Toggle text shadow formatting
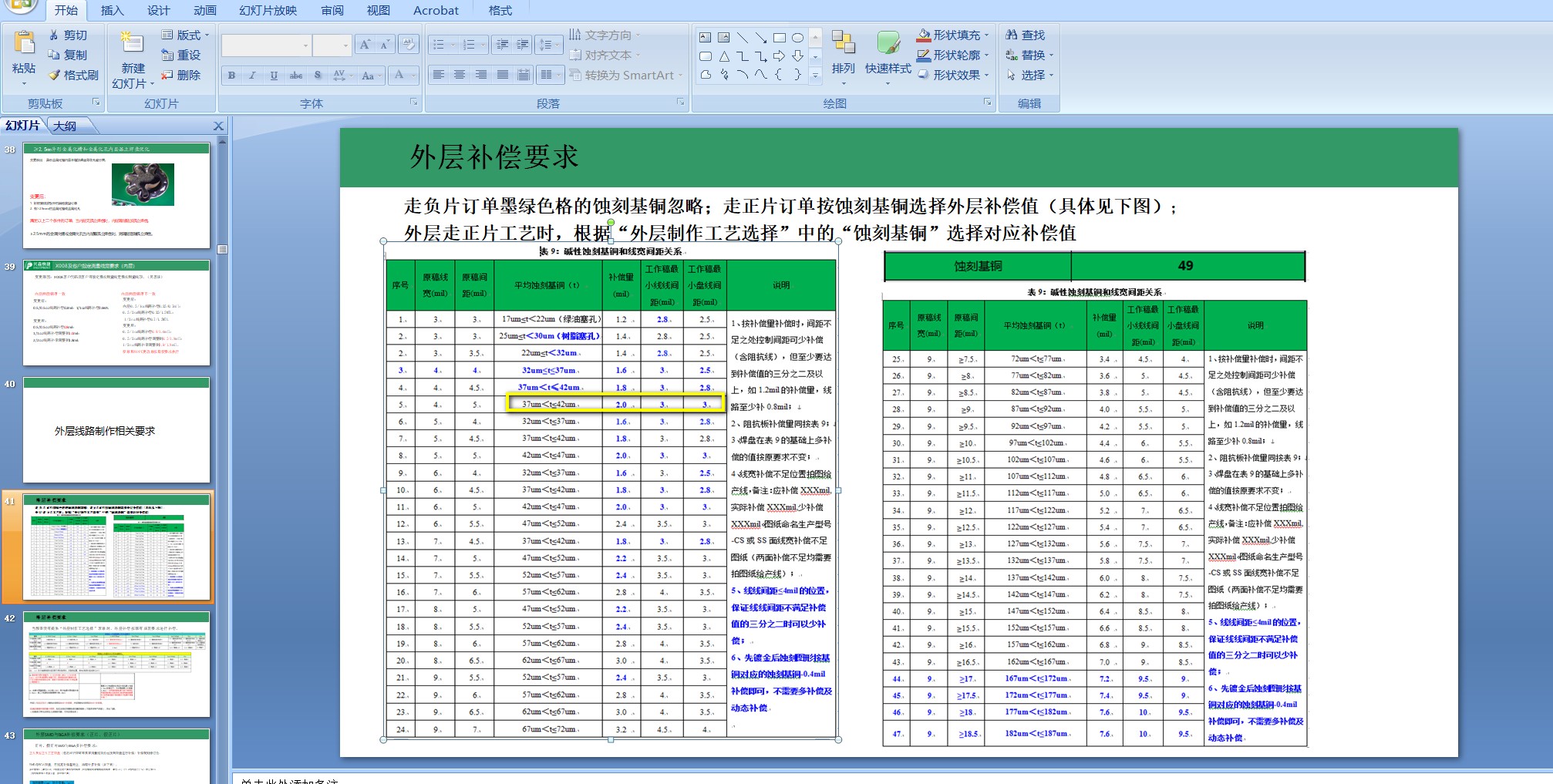The image size is (1553, 784). click(317, 76)
